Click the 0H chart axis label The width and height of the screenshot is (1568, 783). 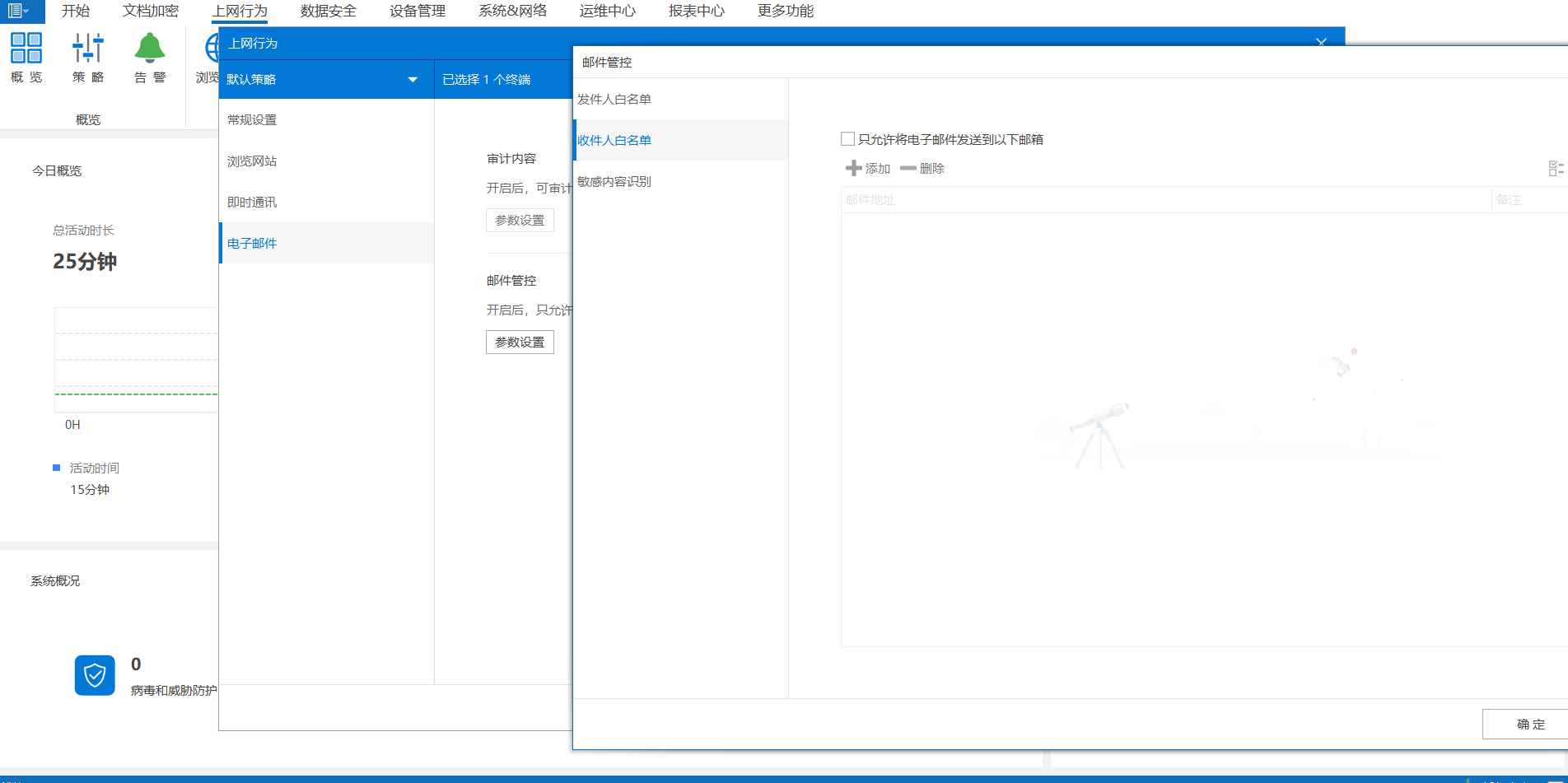(72, 425)
